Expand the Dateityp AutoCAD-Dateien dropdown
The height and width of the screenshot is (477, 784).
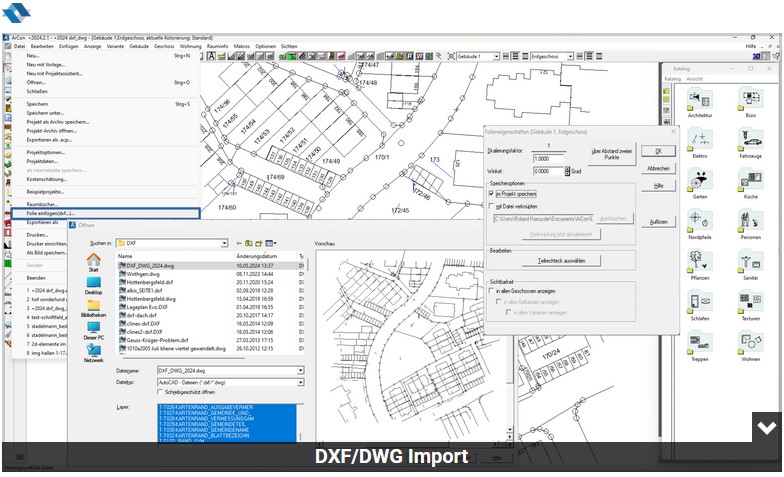pyautogui.click(x=300, y=382)
